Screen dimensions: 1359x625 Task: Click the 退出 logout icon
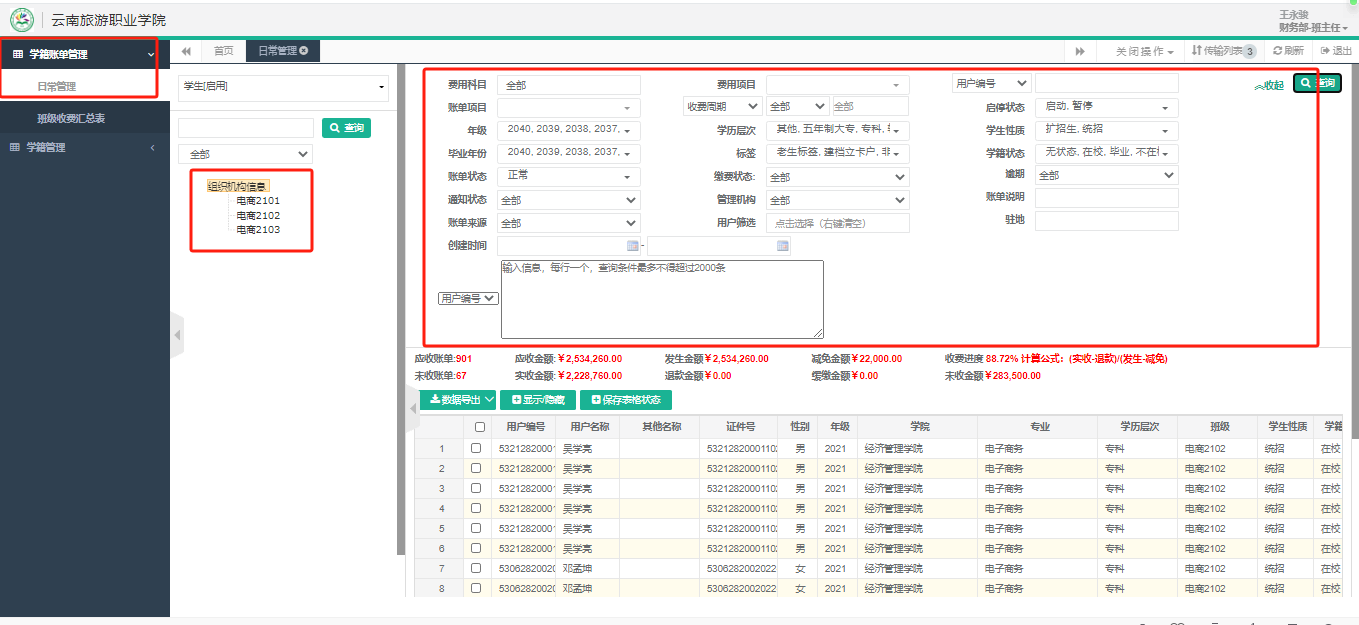(x=1325, y=51)
